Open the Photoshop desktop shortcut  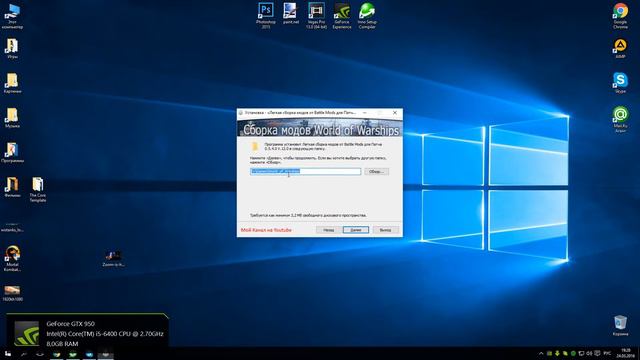266,15
